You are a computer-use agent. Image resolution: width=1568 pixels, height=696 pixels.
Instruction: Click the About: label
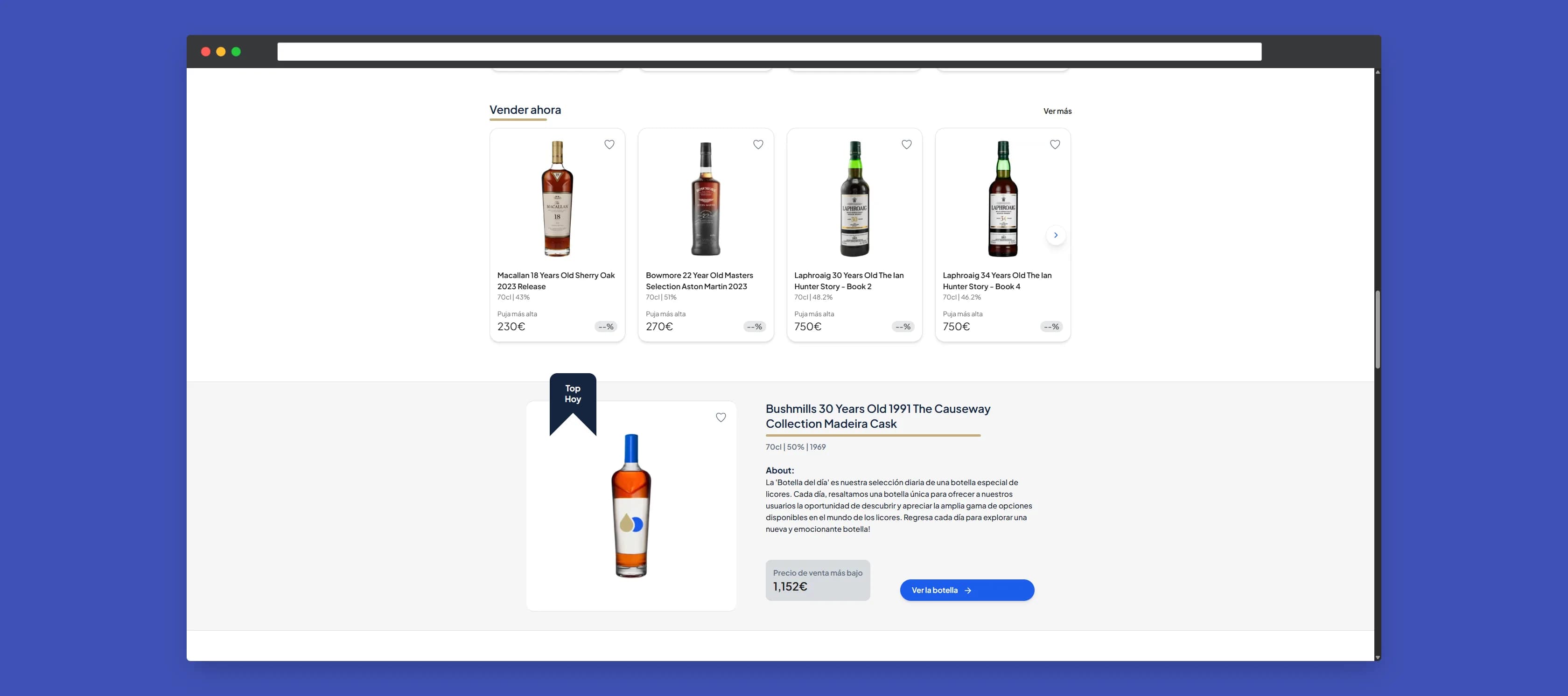click(780, 470)
